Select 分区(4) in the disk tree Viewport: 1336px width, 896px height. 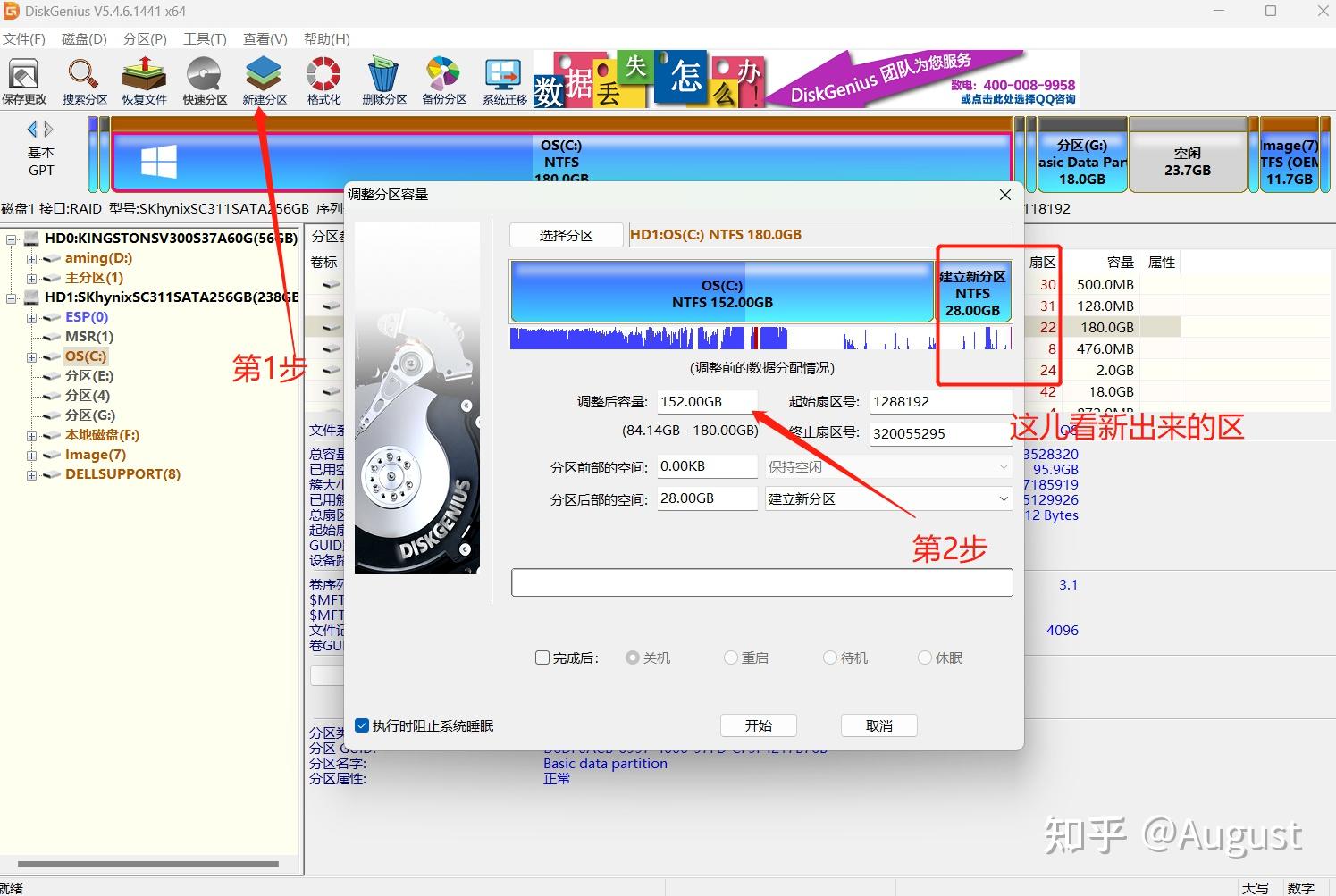[x=88, y=396]
